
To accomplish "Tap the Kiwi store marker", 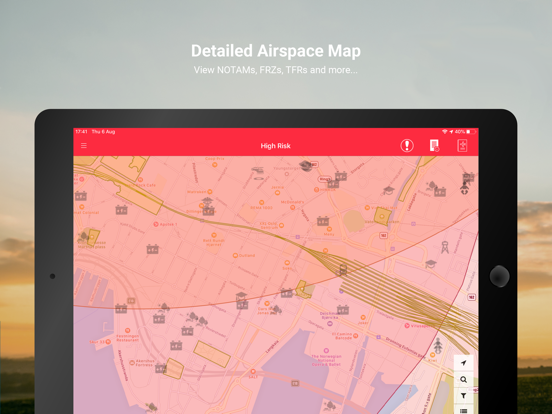I will pos(432,355).
